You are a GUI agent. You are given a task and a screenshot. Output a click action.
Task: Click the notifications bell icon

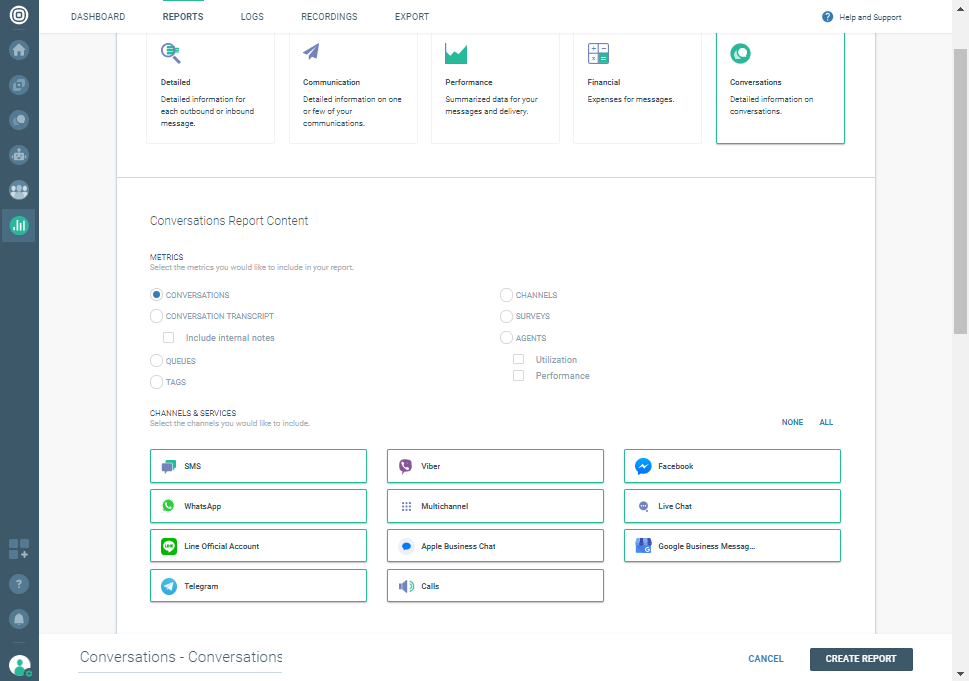19,618
